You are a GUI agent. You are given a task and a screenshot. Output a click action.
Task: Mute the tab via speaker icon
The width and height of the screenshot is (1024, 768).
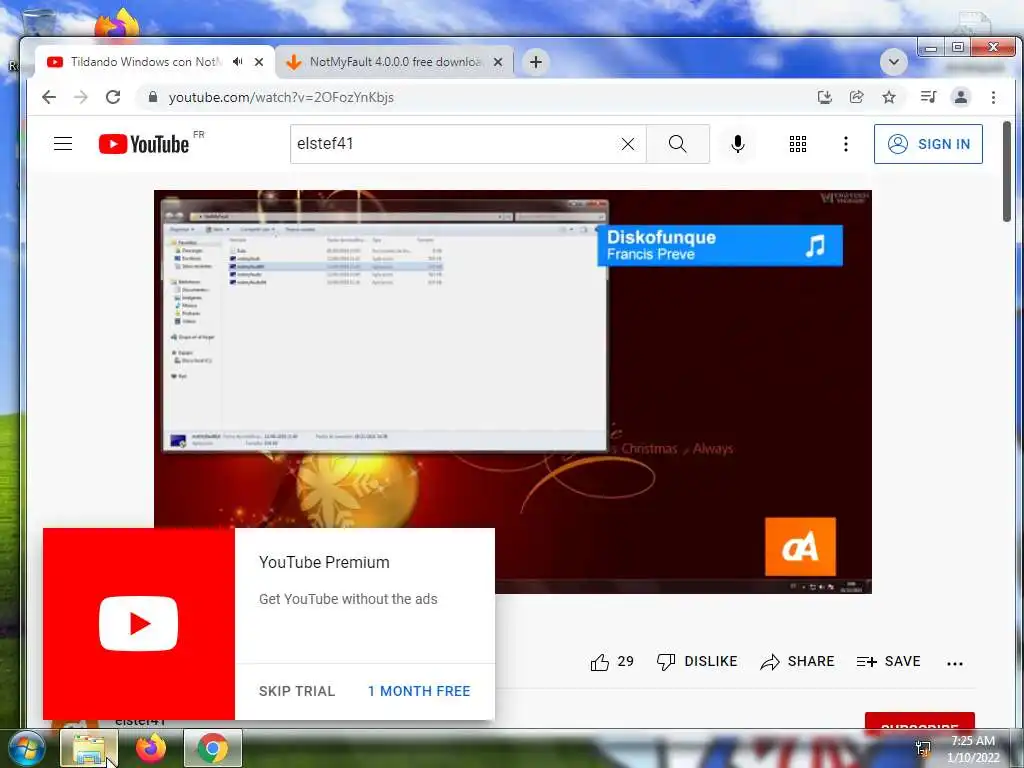(x=238, y=61)
